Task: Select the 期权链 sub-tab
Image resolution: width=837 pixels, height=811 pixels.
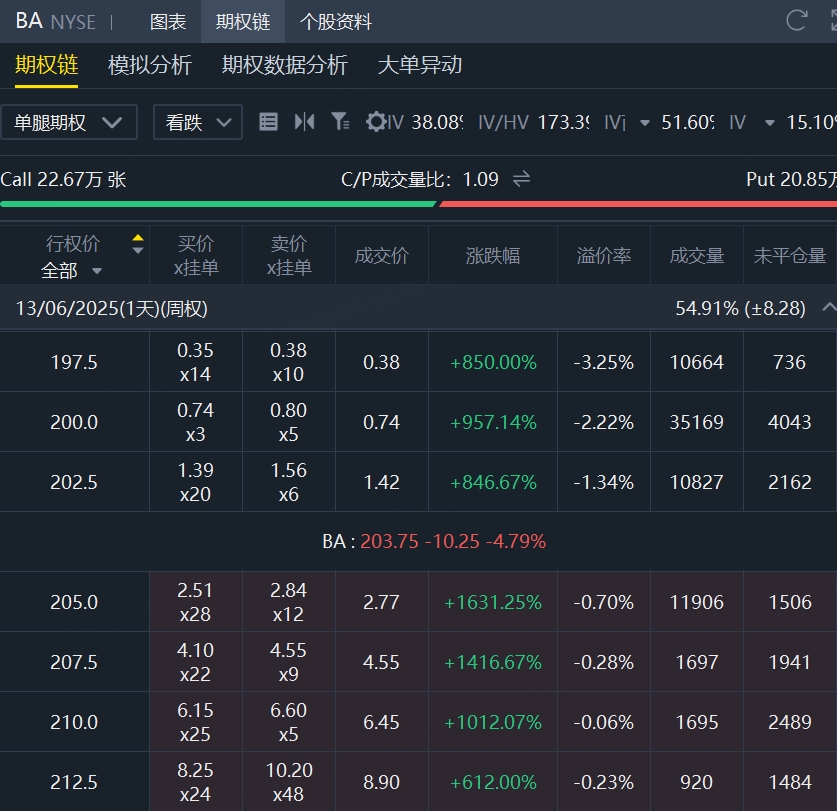Action: (46, 65)
